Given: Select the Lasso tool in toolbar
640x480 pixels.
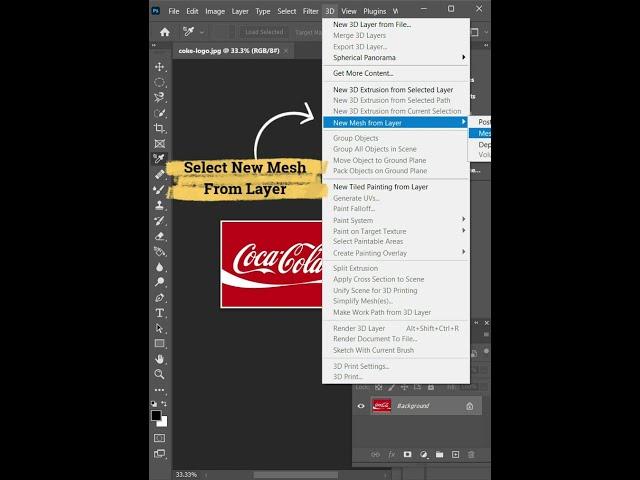Looking at the screenshot, I should point(159,97).
